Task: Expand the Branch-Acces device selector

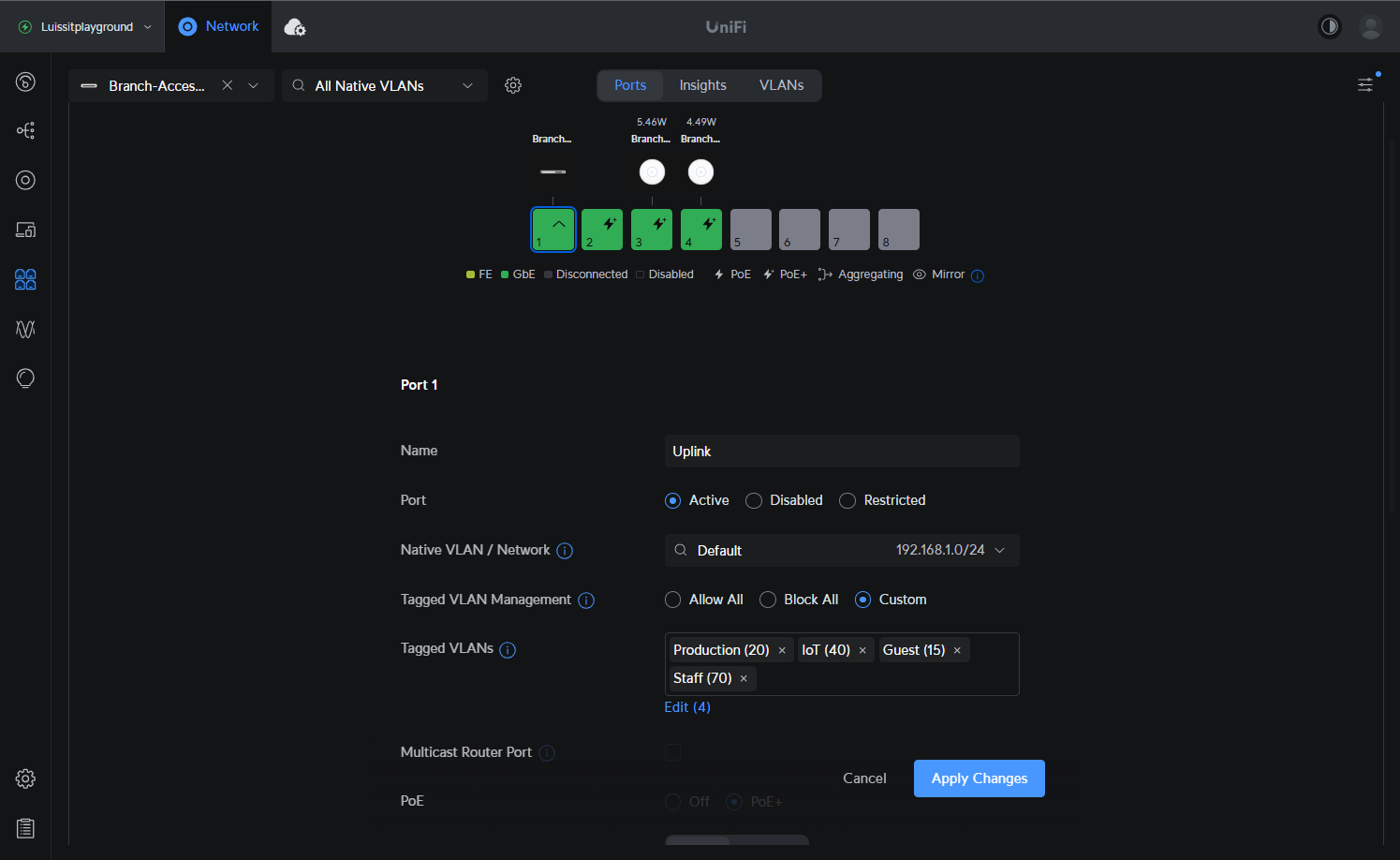Action: click(253, 85)
